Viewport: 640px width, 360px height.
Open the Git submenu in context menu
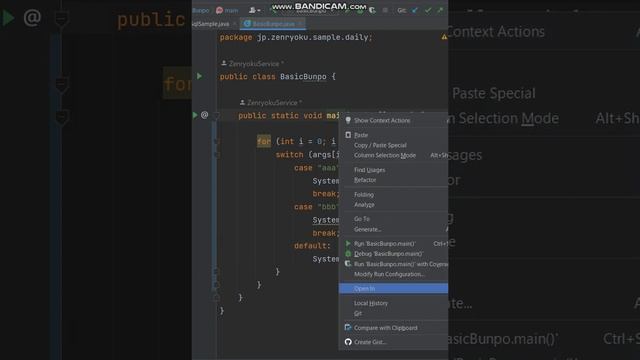[393, 313]
